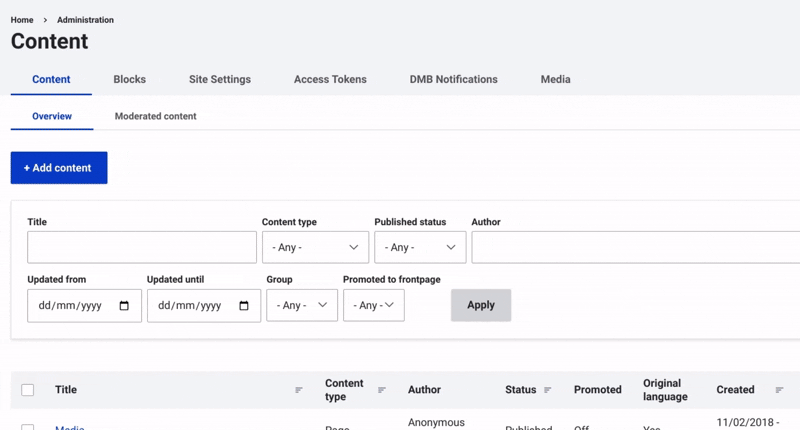This screenshot has width=800, height=430.
Task: Click into the Author filter field
Action: click(635, 247)
